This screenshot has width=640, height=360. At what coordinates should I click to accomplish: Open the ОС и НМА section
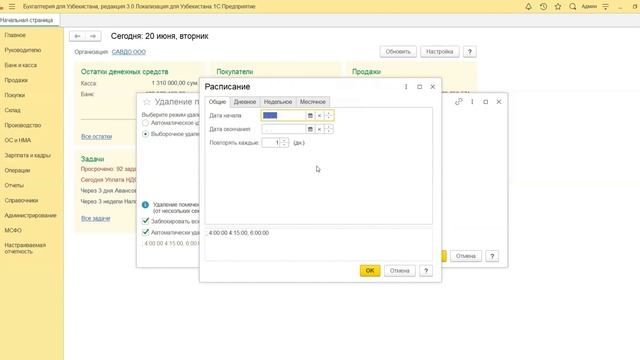click(x=18, y=140)
